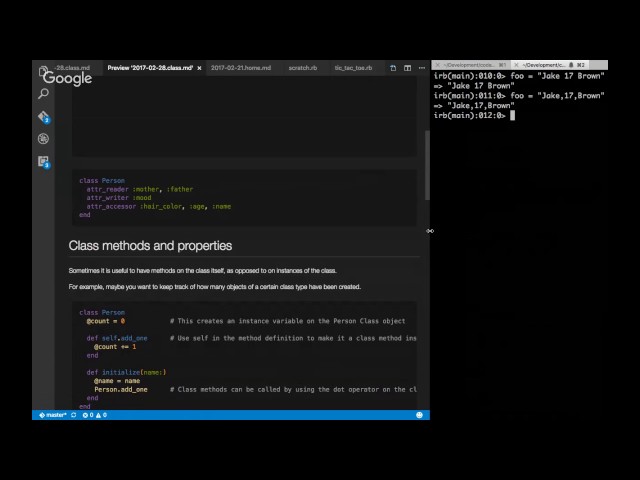Select the first terminal tab ~/Development/code ⌘1
640x480 pixels.
pos(471,65)
